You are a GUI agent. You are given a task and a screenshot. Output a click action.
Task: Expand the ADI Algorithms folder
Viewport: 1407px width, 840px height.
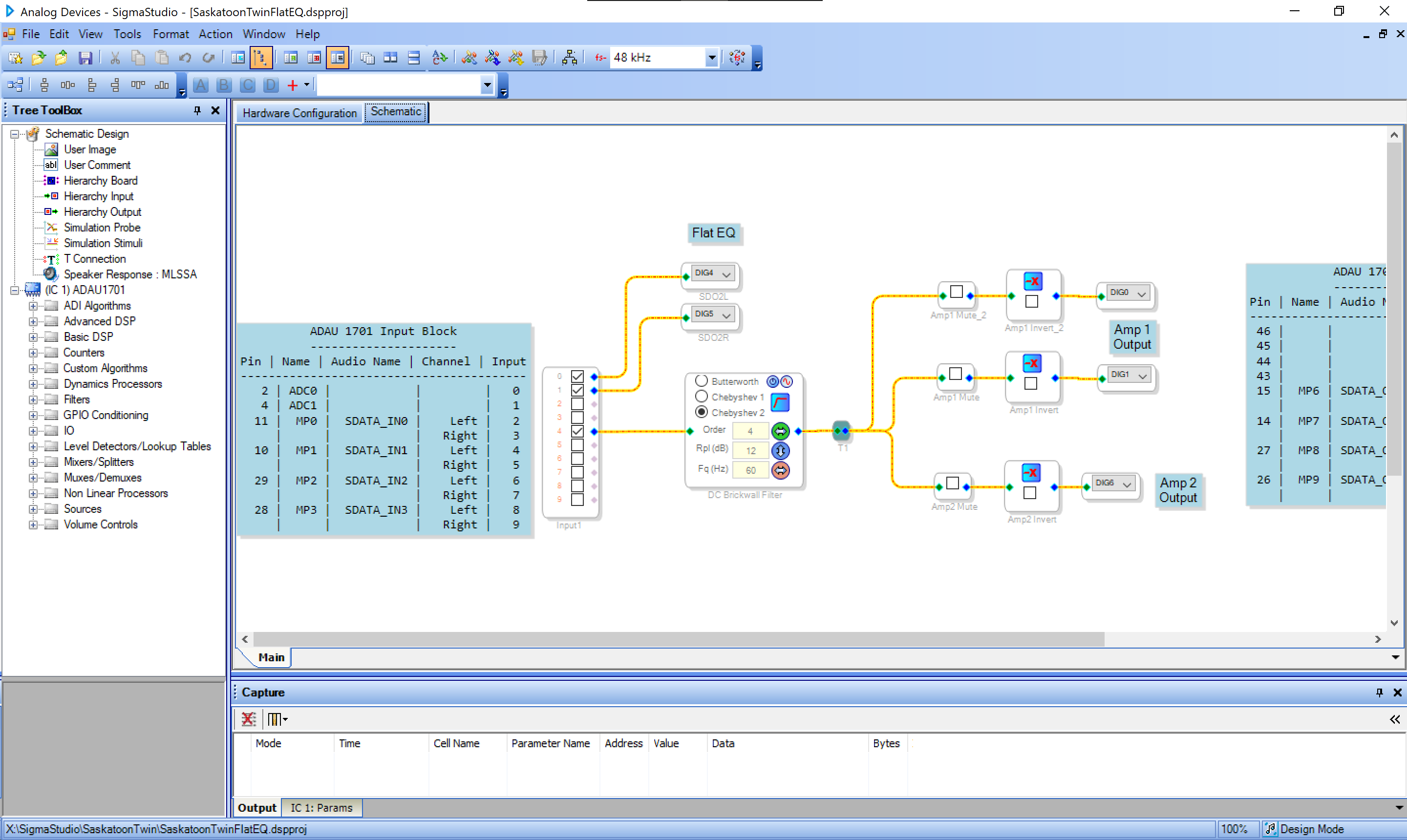(33, 306)
